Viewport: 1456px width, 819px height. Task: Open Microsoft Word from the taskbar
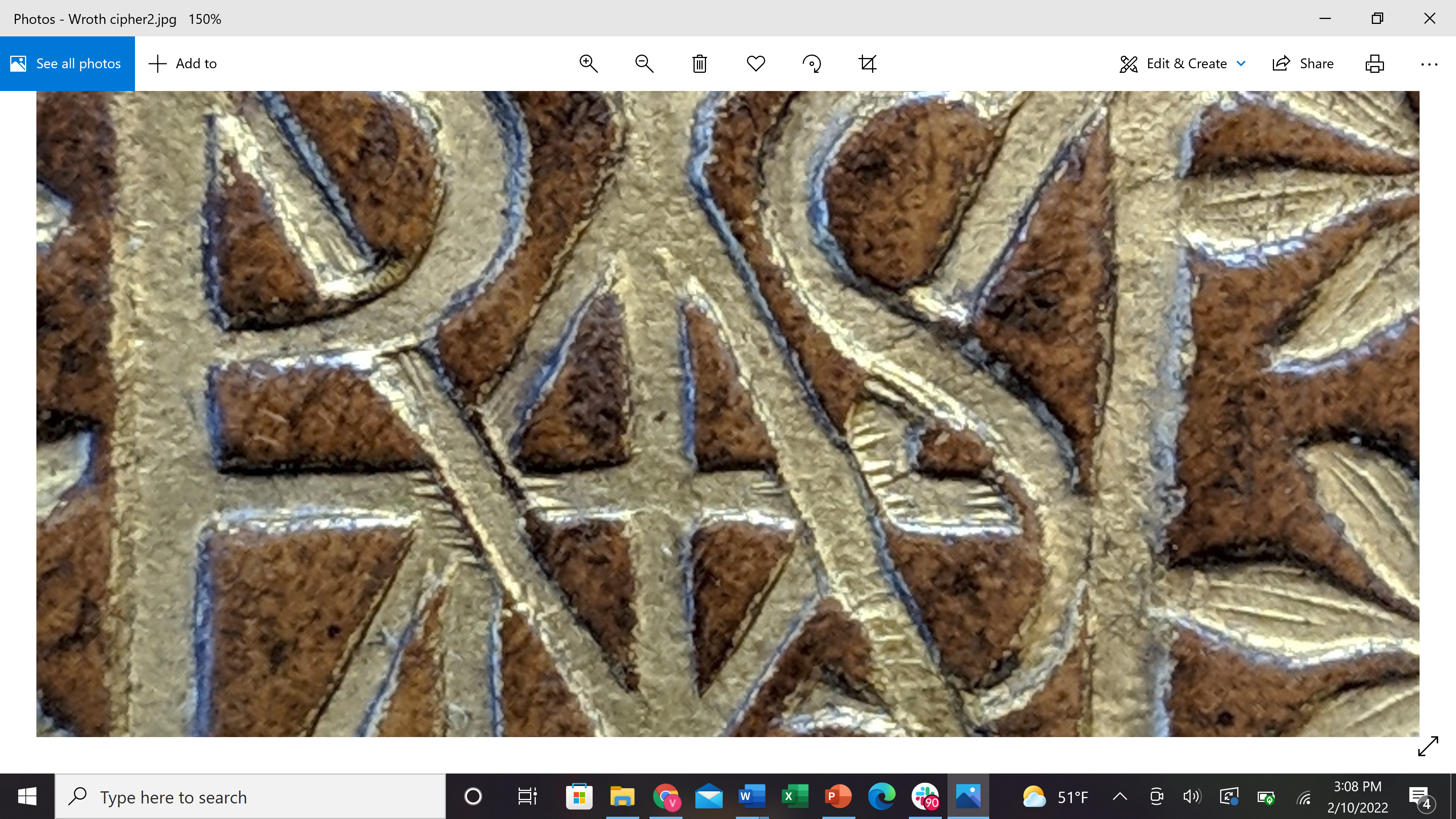point(752,797)
